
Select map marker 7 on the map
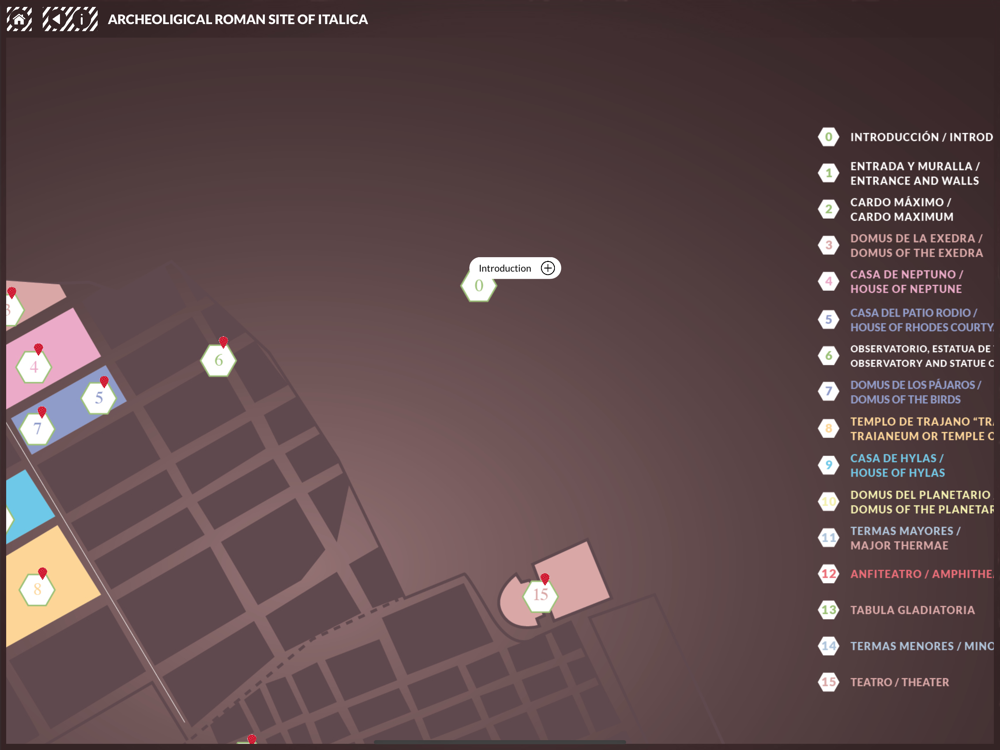click(x=37, y=429)
